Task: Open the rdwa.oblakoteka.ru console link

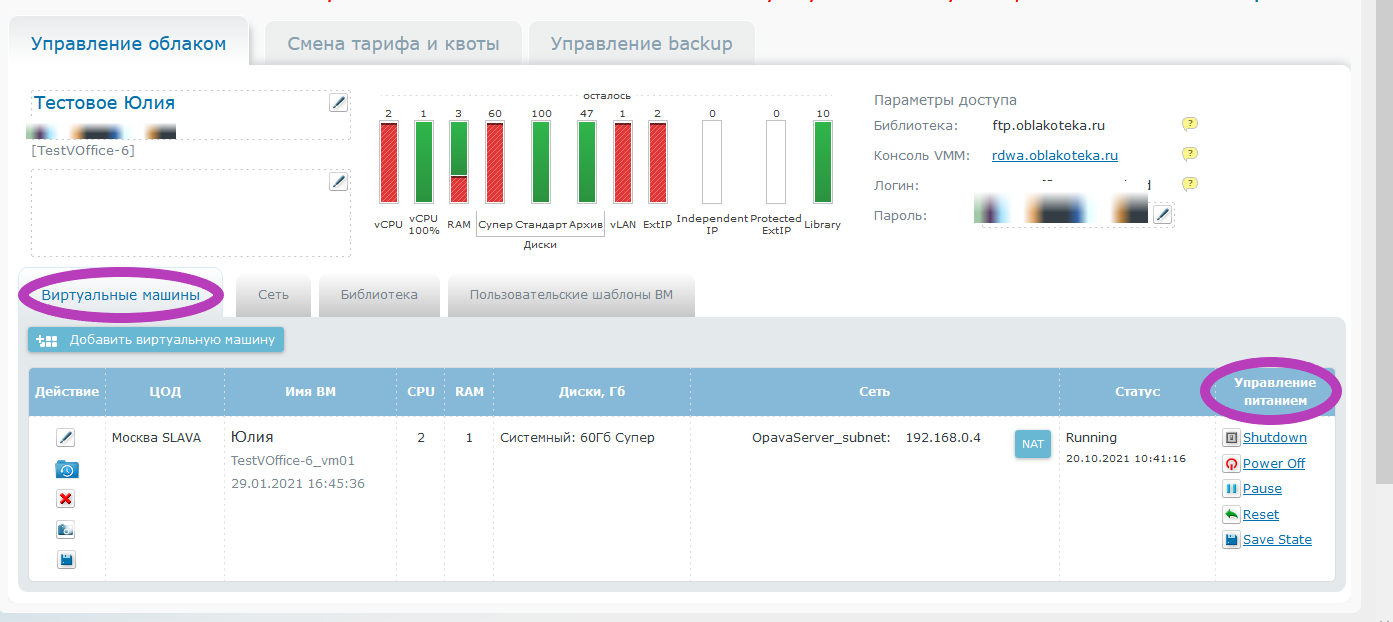Action: coord(1054,155)
